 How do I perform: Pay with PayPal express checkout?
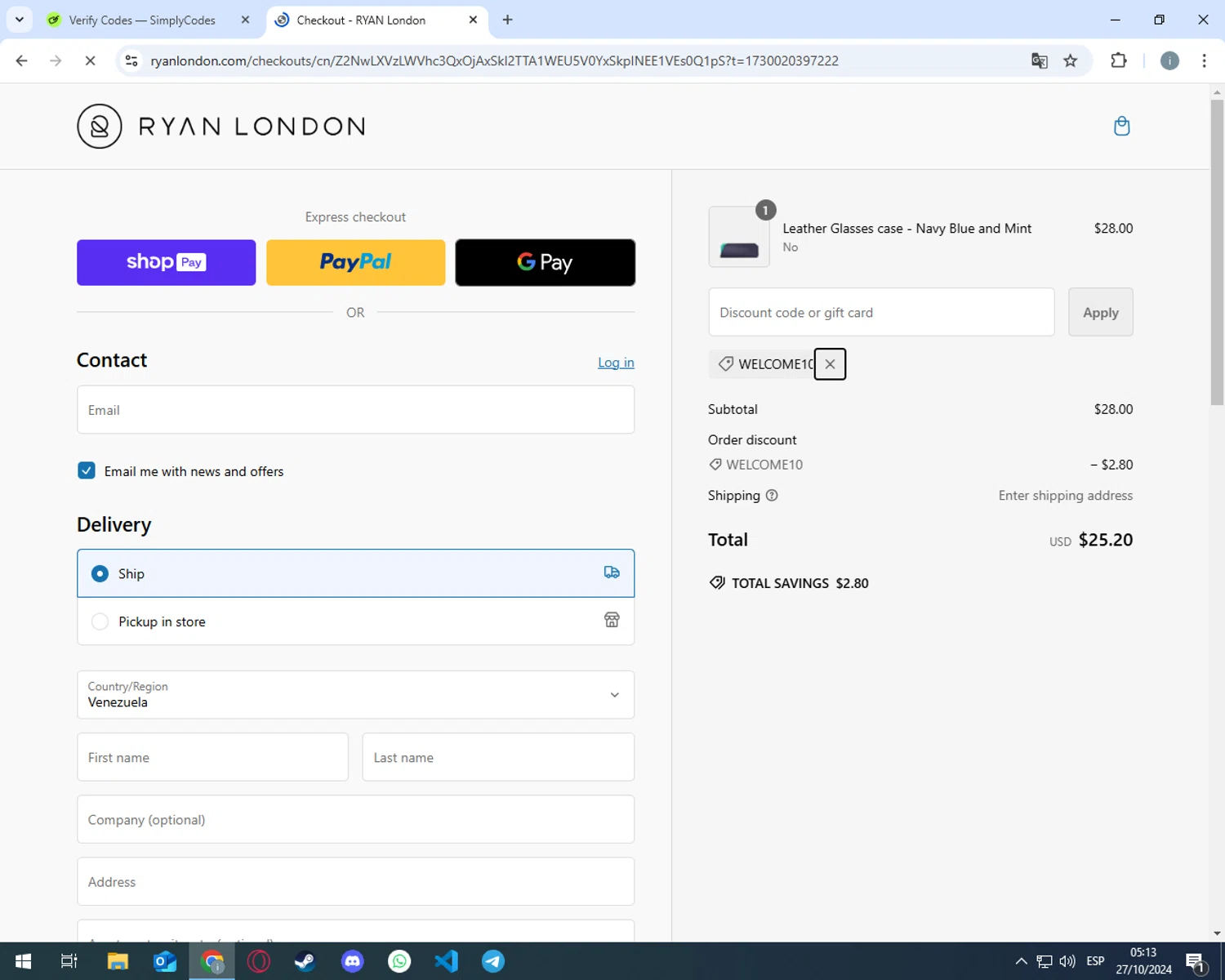click(x=355, y=262)
